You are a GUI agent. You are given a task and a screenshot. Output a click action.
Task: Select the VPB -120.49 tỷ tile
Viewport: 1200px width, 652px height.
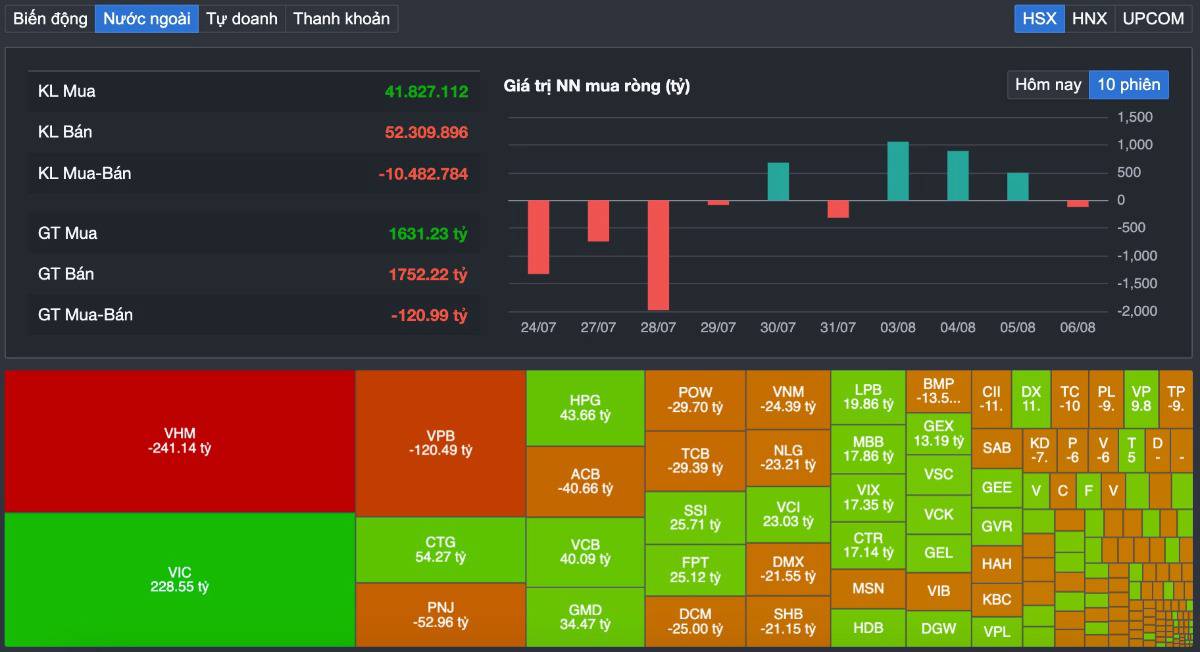(440, 443)
